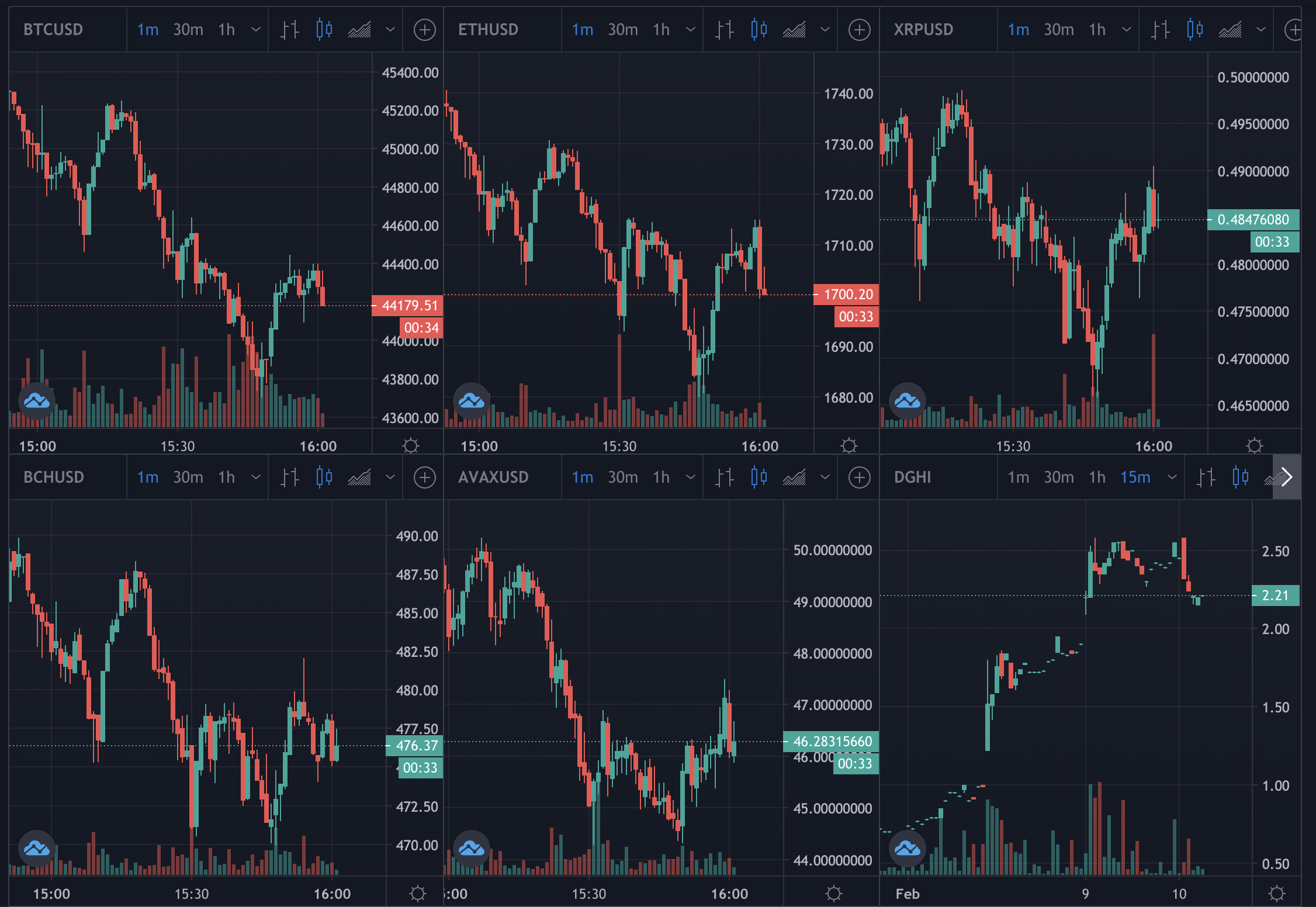
Task: Add indicator to BTCUSD chart with plus icon
Action: tap(425, 30)
